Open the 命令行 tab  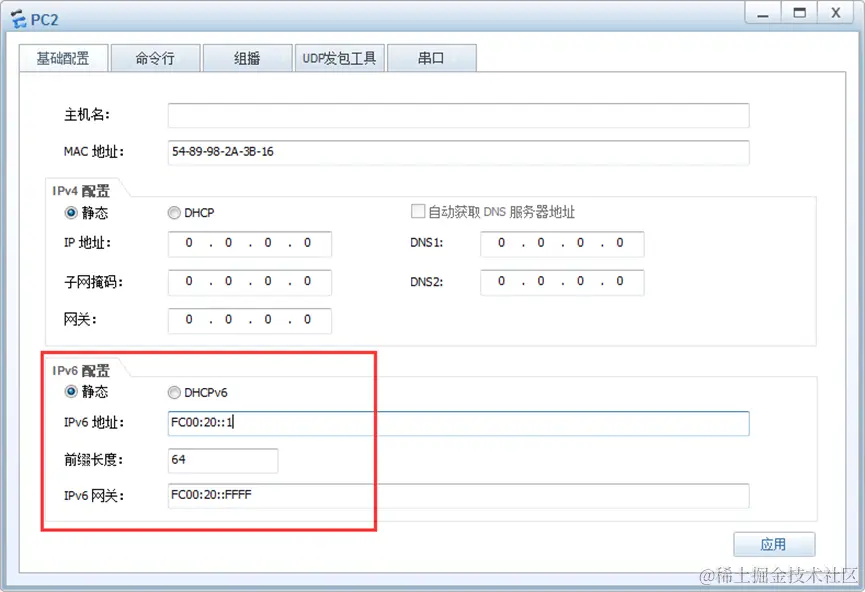155,58
